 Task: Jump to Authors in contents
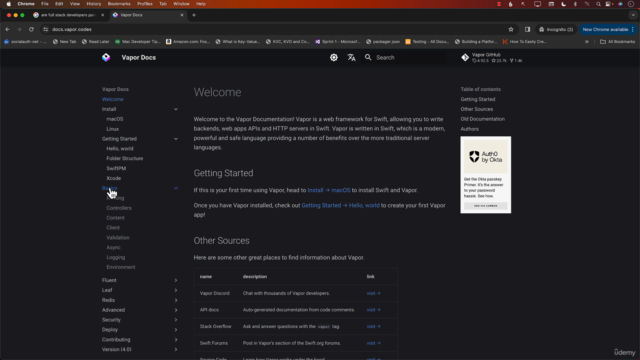pos(470,129)
